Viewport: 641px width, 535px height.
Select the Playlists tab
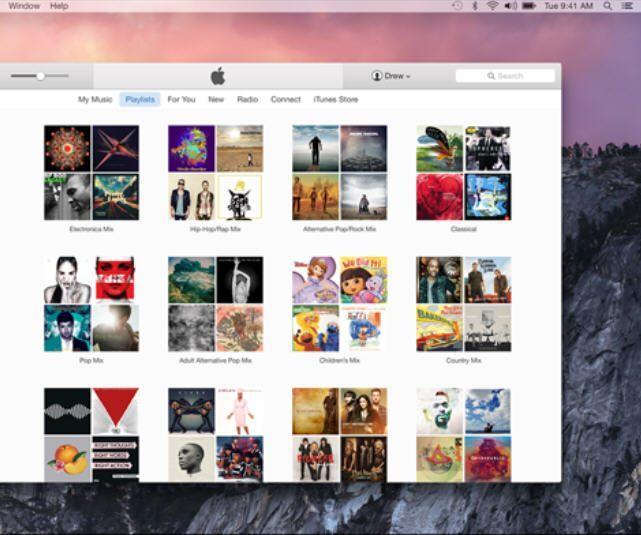tap(140, 99)
